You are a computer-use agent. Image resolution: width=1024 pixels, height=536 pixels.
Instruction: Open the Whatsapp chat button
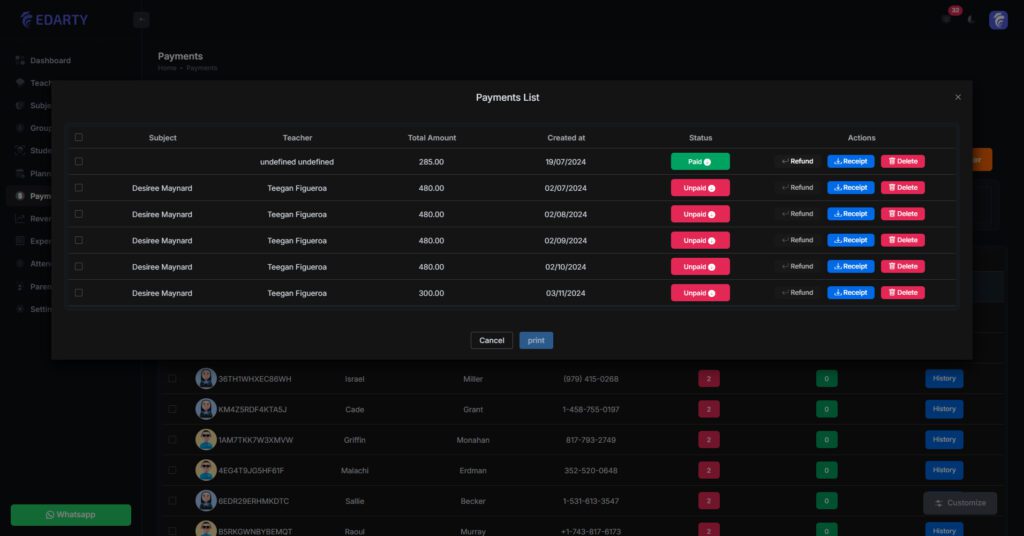70,514
